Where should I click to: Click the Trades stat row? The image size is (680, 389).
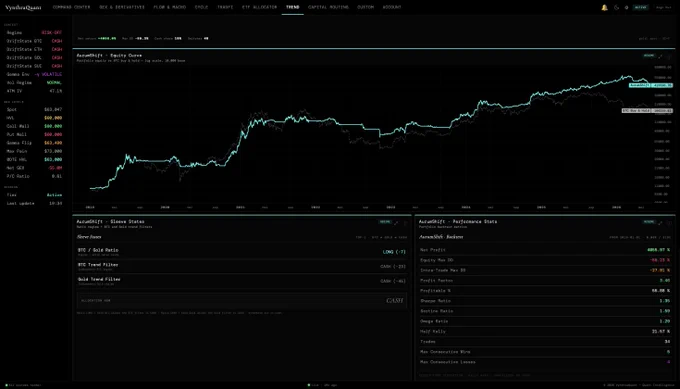545,342
